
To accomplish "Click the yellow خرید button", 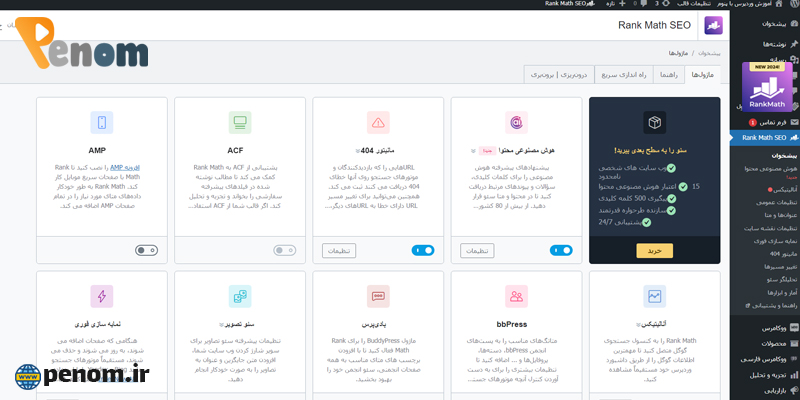I will coord(654,250).
